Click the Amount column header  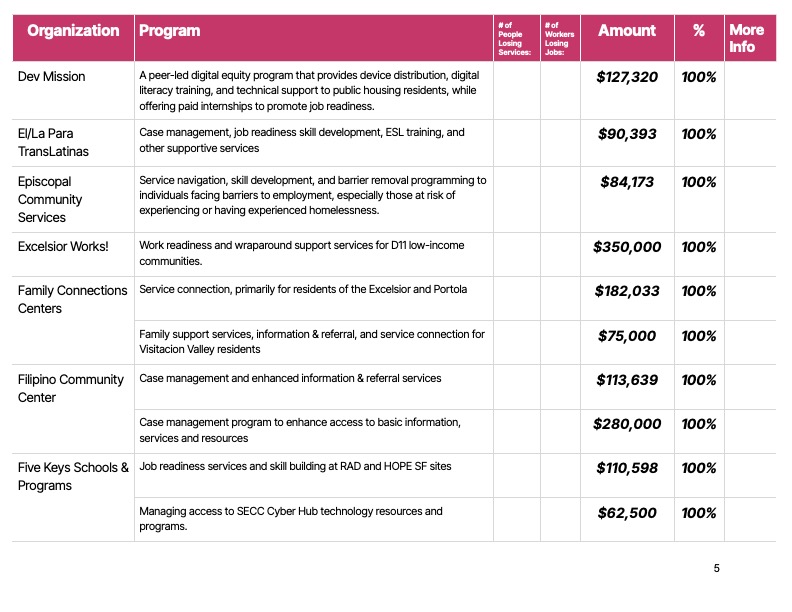(x=627, y=31)
